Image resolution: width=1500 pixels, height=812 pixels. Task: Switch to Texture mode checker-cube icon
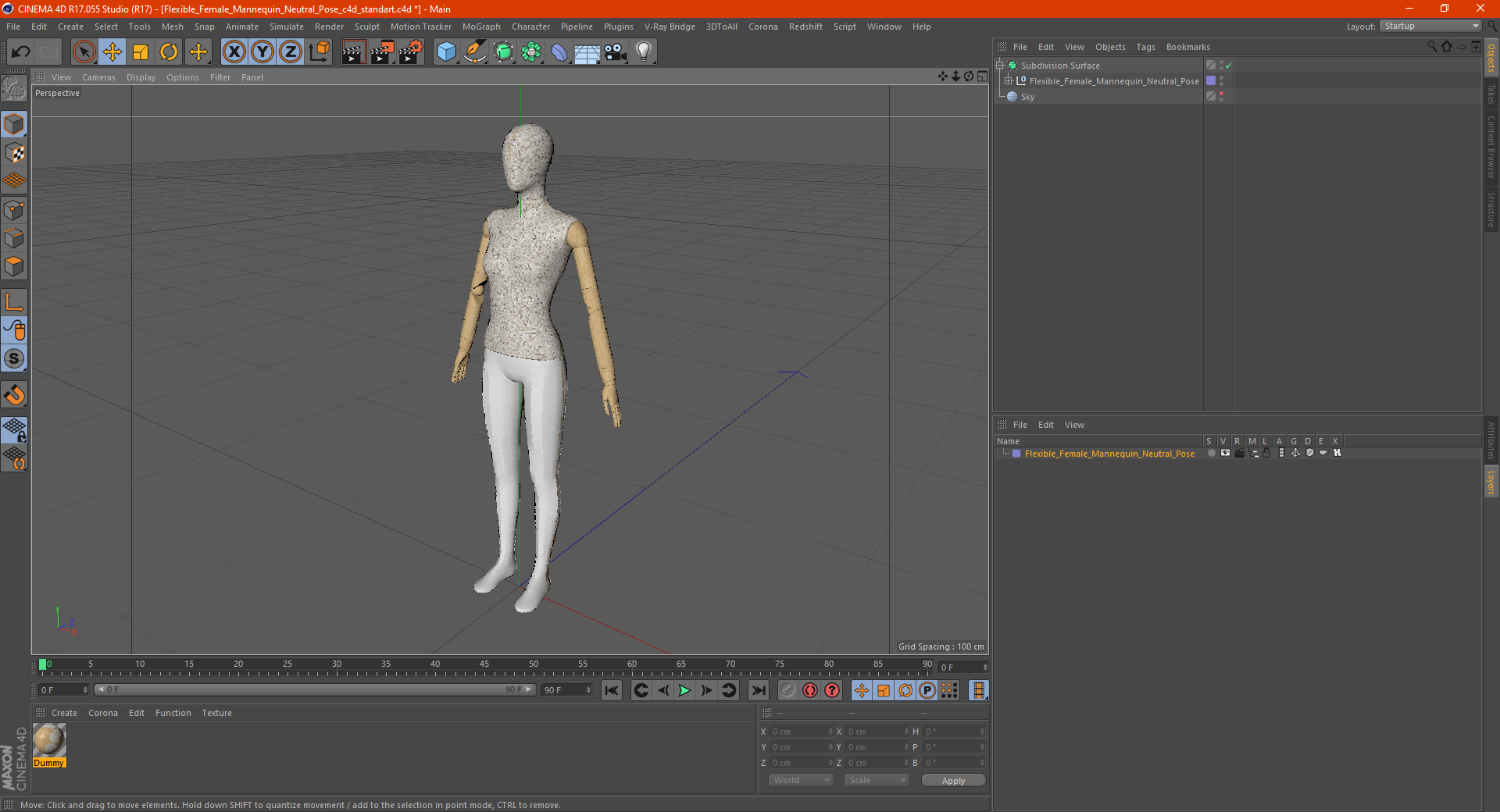pos(14,153)
